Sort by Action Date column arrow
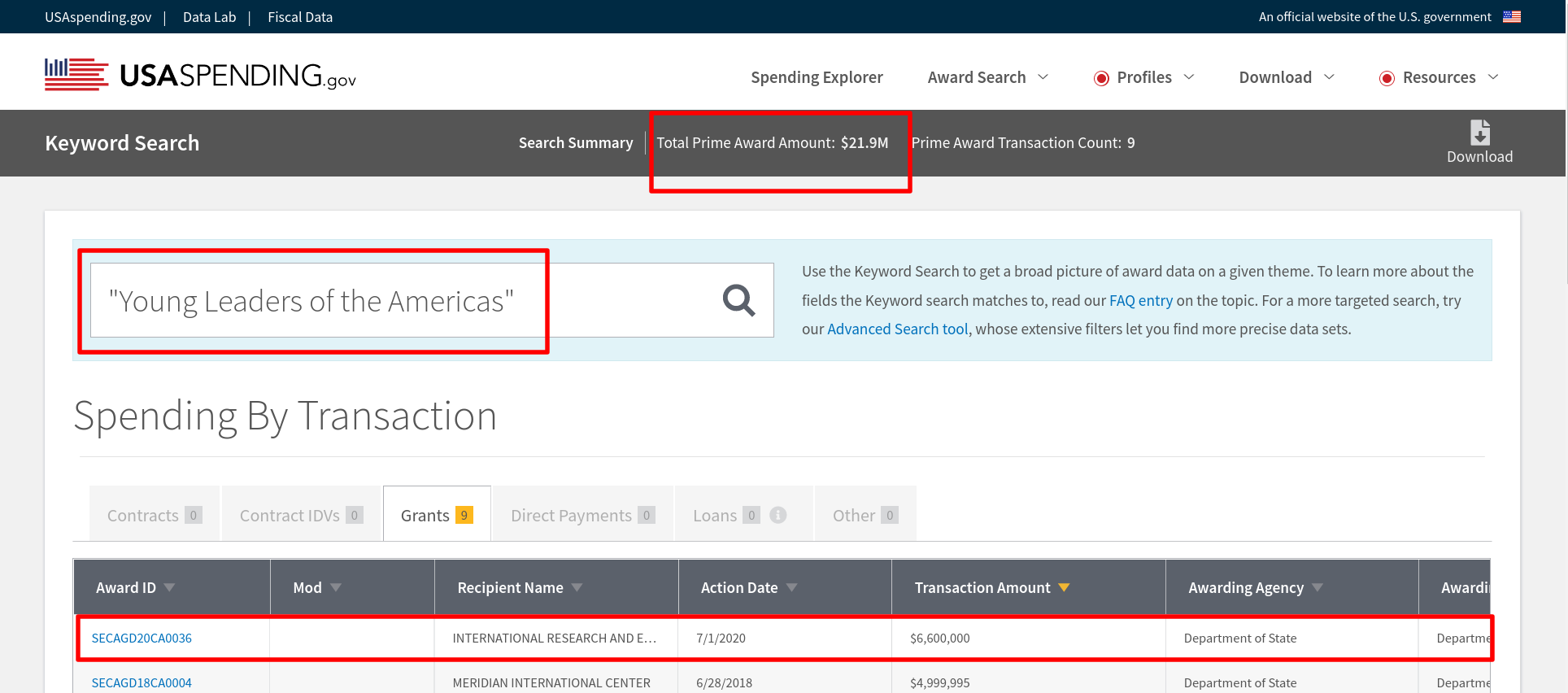Screen dimensions: 1568x693 791,587
